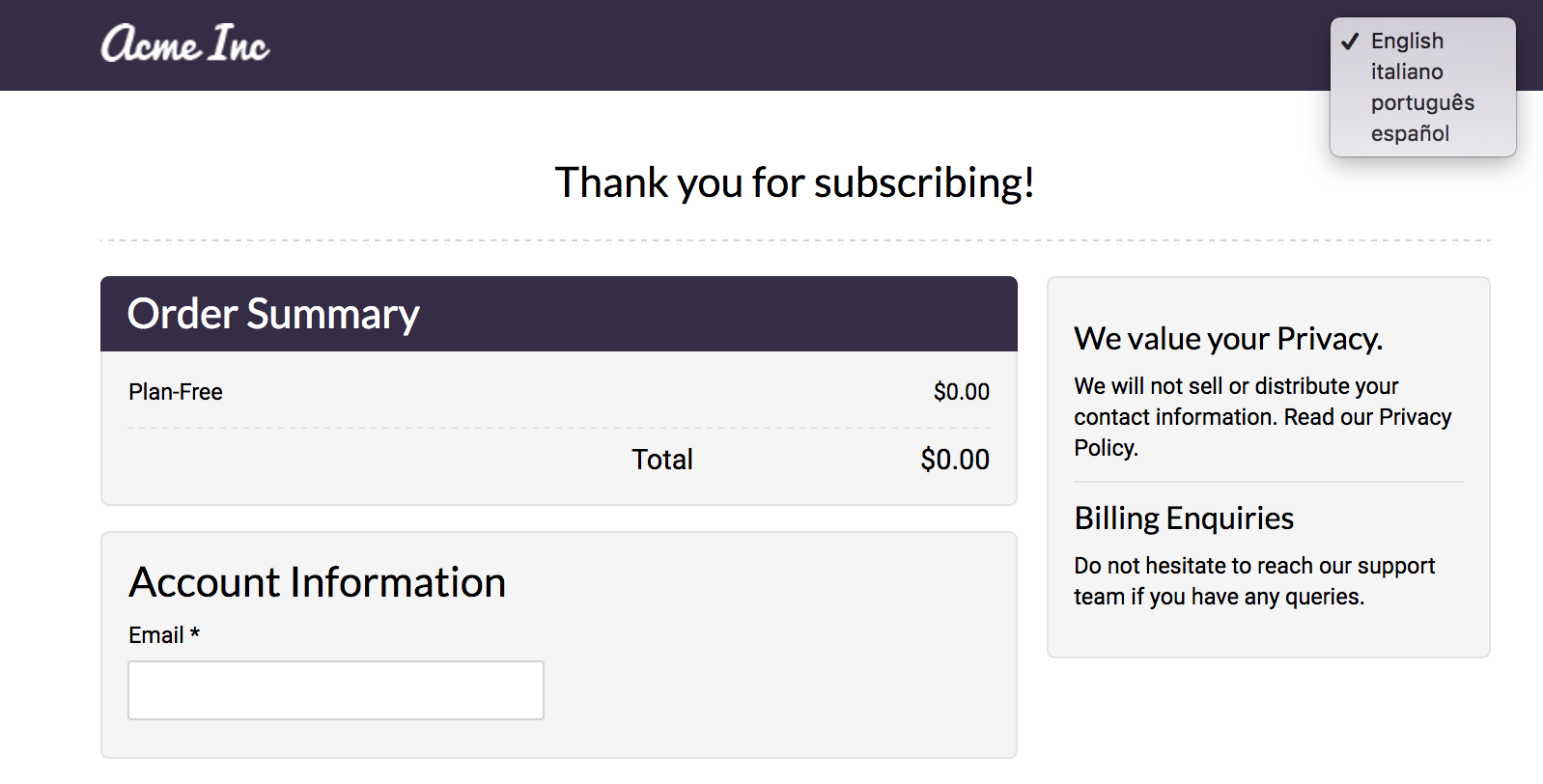Focus the Email input field

[336, 690]
